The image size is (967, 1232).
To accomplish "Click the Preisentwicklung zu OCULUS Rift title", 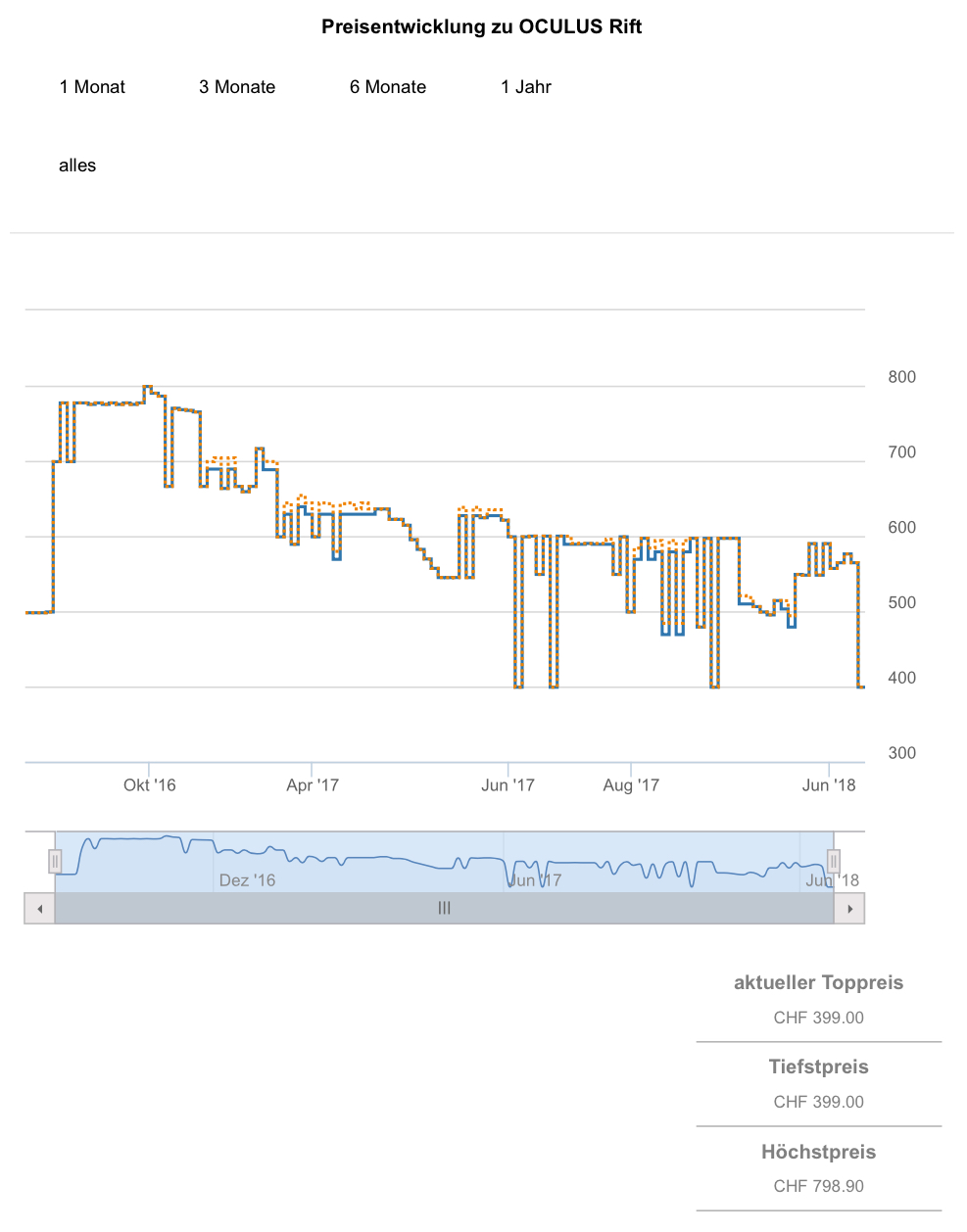I will click(482, 27).
